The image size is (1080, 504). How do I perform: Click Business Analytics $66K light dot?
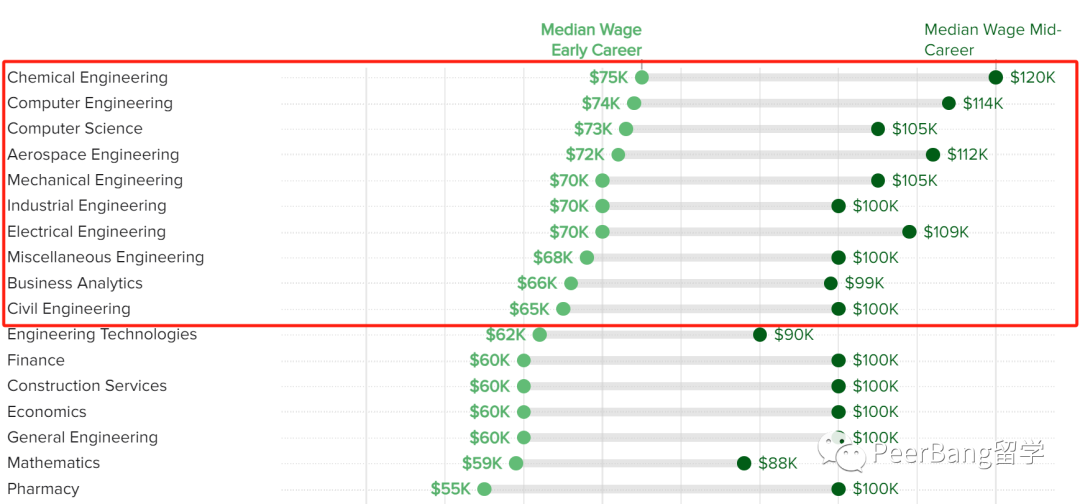pyautogui.click(x=570, y=283)
